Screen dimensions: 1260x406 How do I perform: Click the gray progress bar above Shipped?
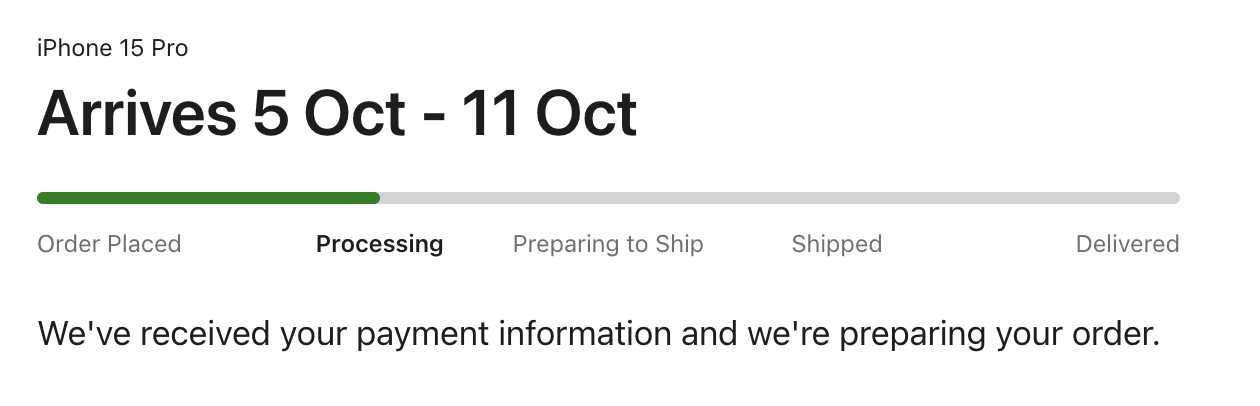tap(836, 198)
